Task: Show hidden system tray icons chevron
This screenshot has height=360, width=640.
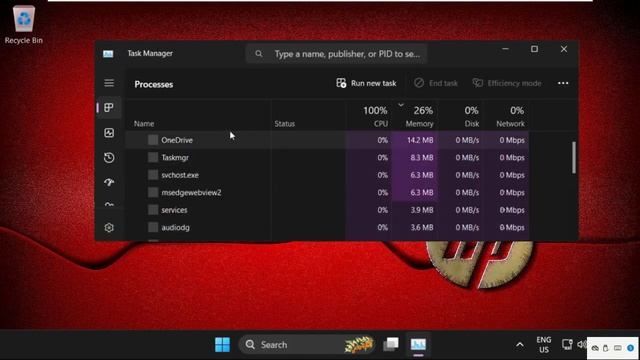Action: click(520, 345)
